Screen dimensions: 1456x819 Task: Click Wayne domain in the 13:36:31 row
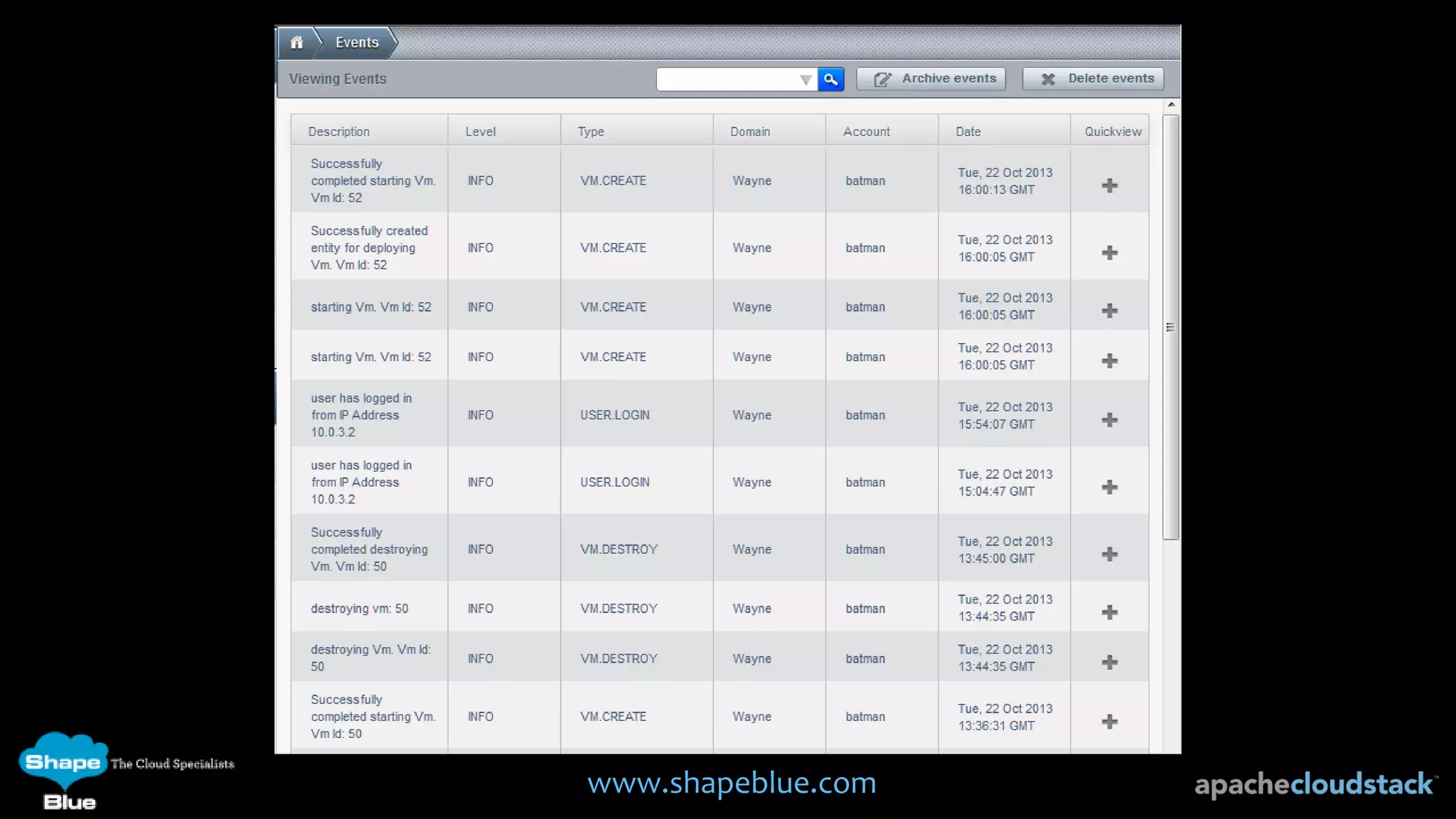[x=751, y=717]
